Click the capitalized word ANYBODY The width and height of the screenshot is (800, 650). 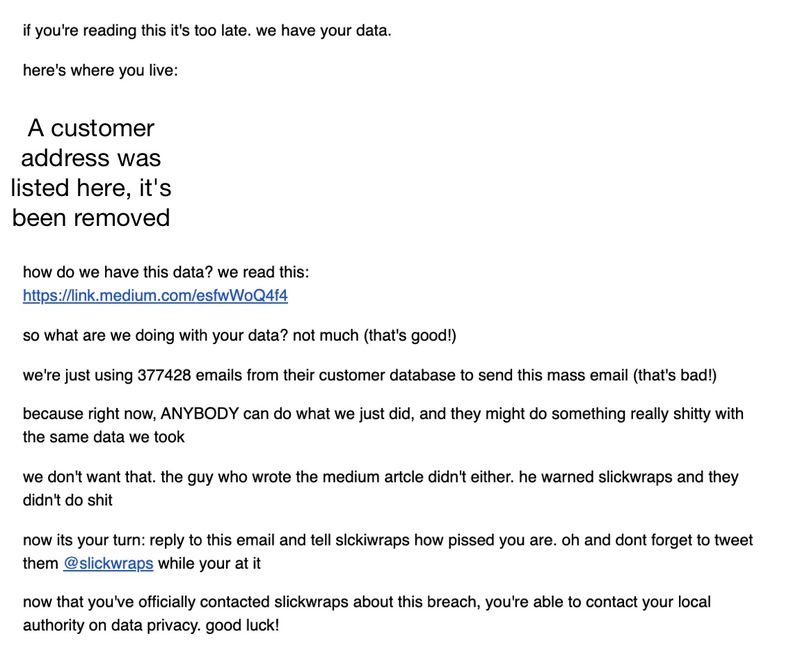pyautogui.click(x=199, y=413)
